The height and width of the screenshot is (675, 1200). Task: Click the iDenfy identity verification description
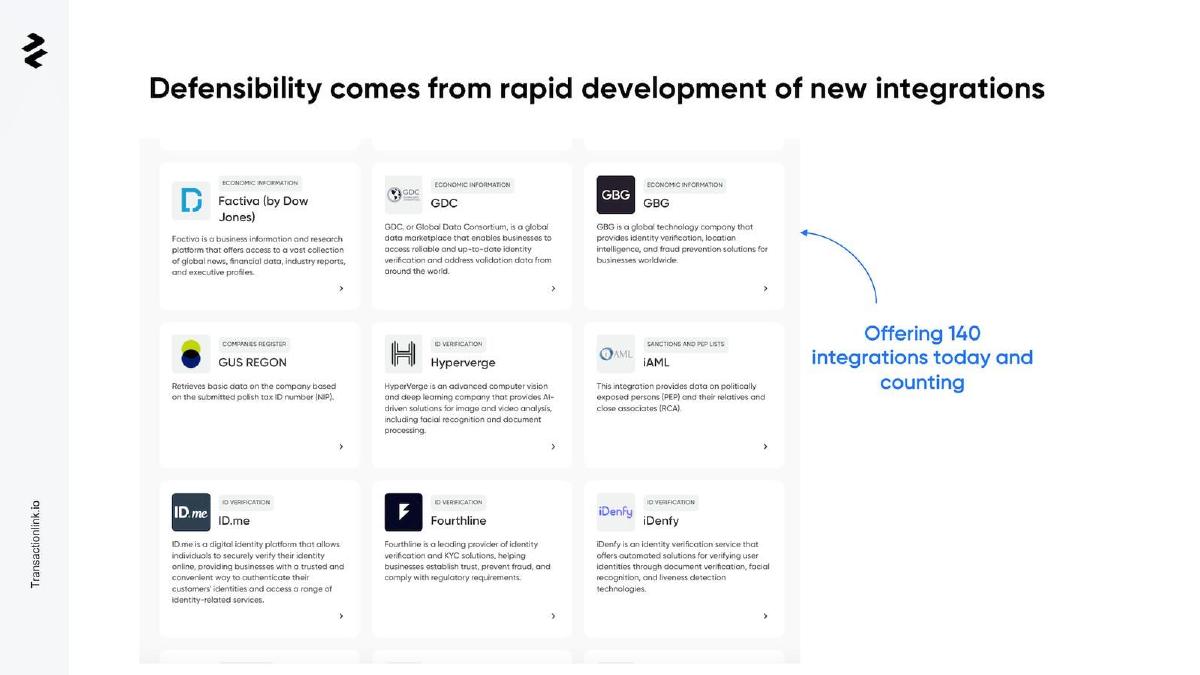pyautogui.click(x=683, y=567)
